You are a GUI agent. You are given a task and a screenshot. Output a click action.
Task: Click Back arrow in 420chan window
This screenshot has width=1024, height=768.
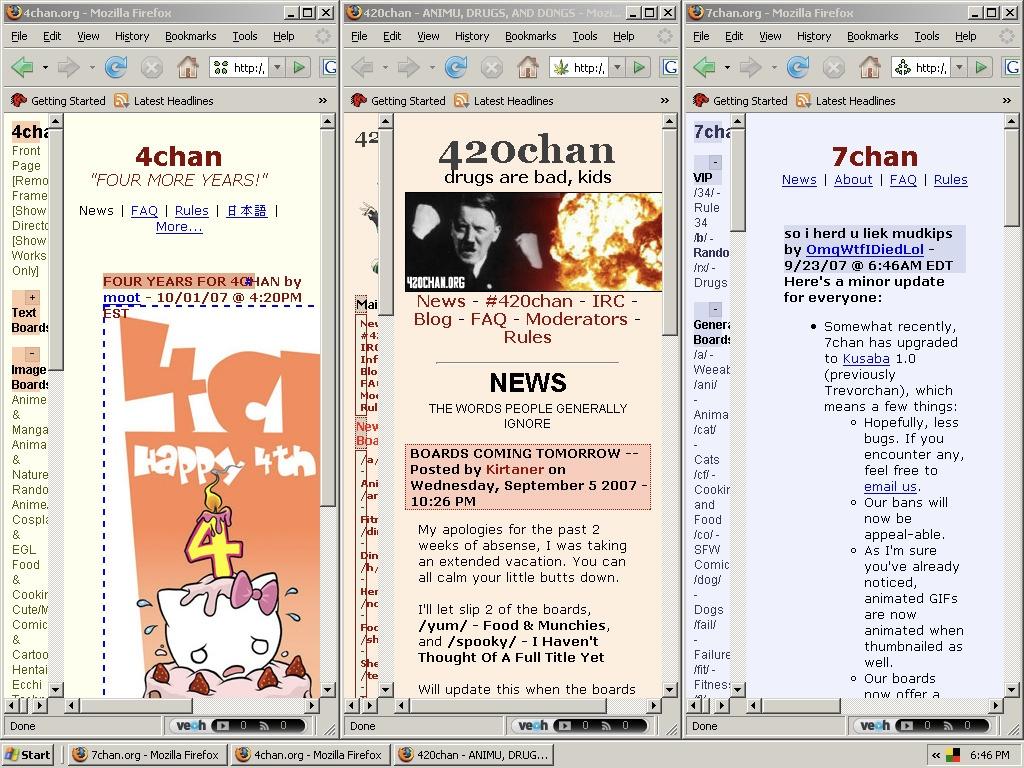362,67
